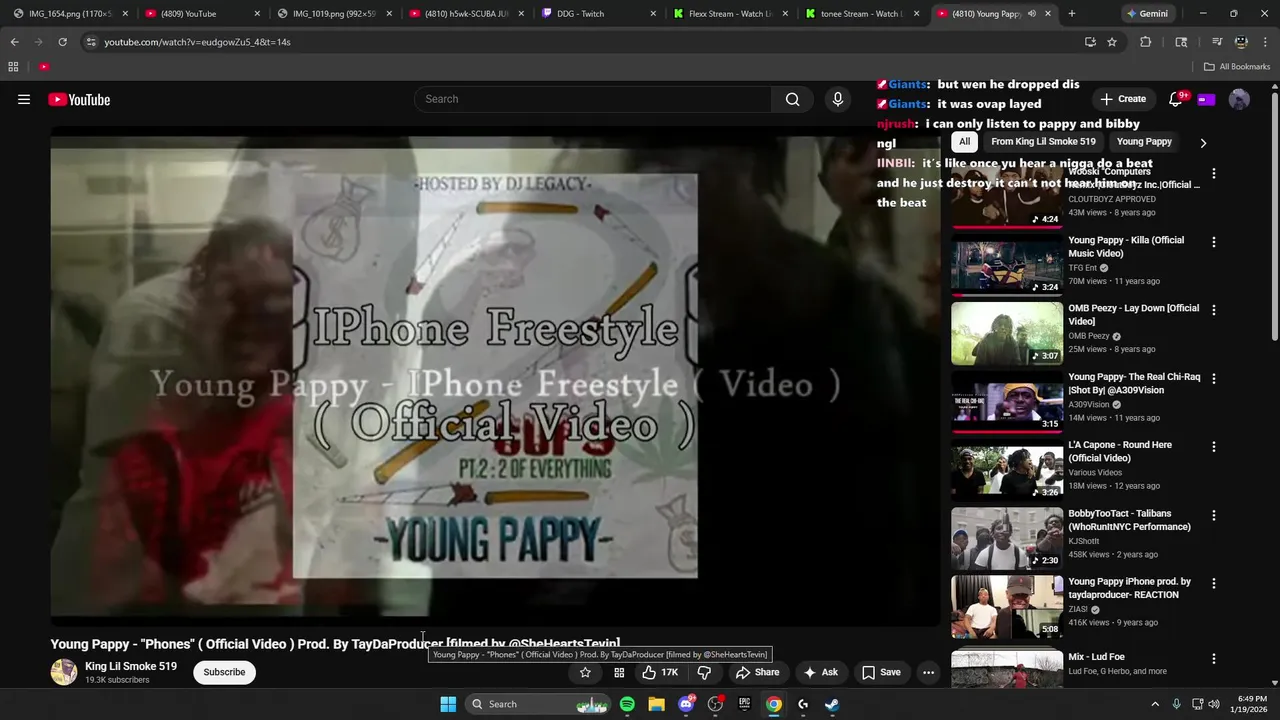The image size is (1280, 720).
Task: Select the Young Pappy filter chip
Action: 1144,142
